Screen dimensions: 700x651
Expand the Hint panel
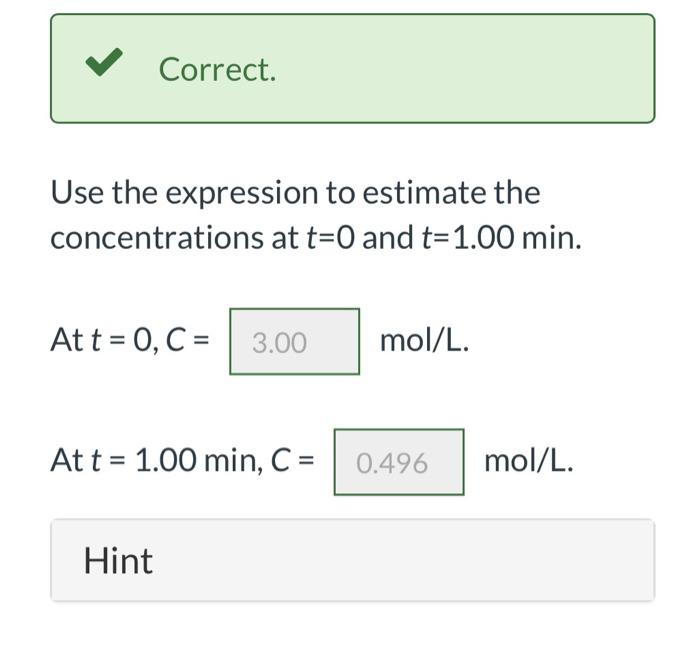[x=353, y=560]
